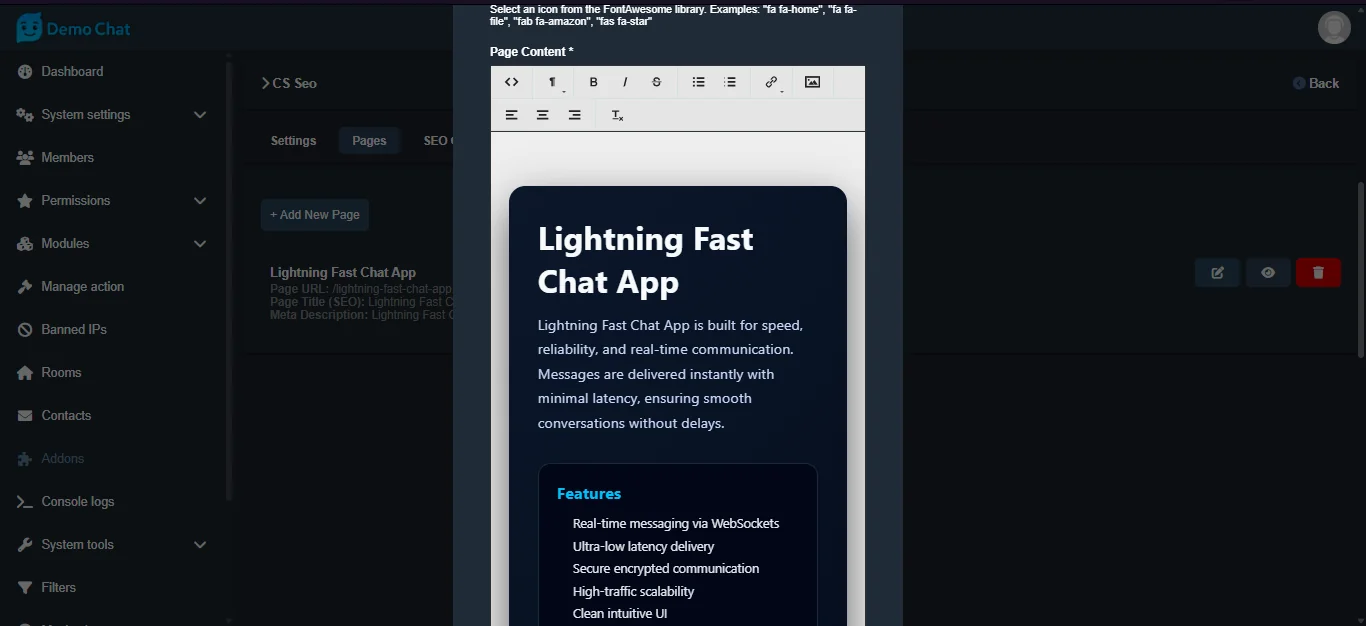The height and width of the screenshot is (626, 1366).
Task: Center align the editor text
Action: 542,115
